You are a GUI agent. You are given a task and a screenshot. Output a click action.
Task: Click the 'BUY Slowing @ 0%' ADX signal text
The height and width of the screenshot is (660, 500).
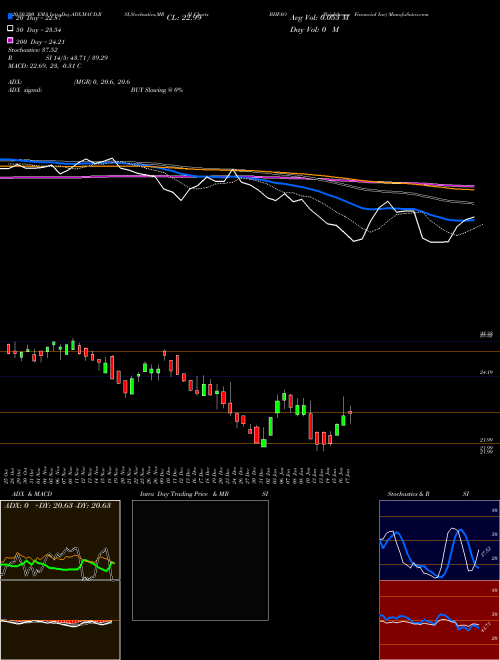point(157,90)
